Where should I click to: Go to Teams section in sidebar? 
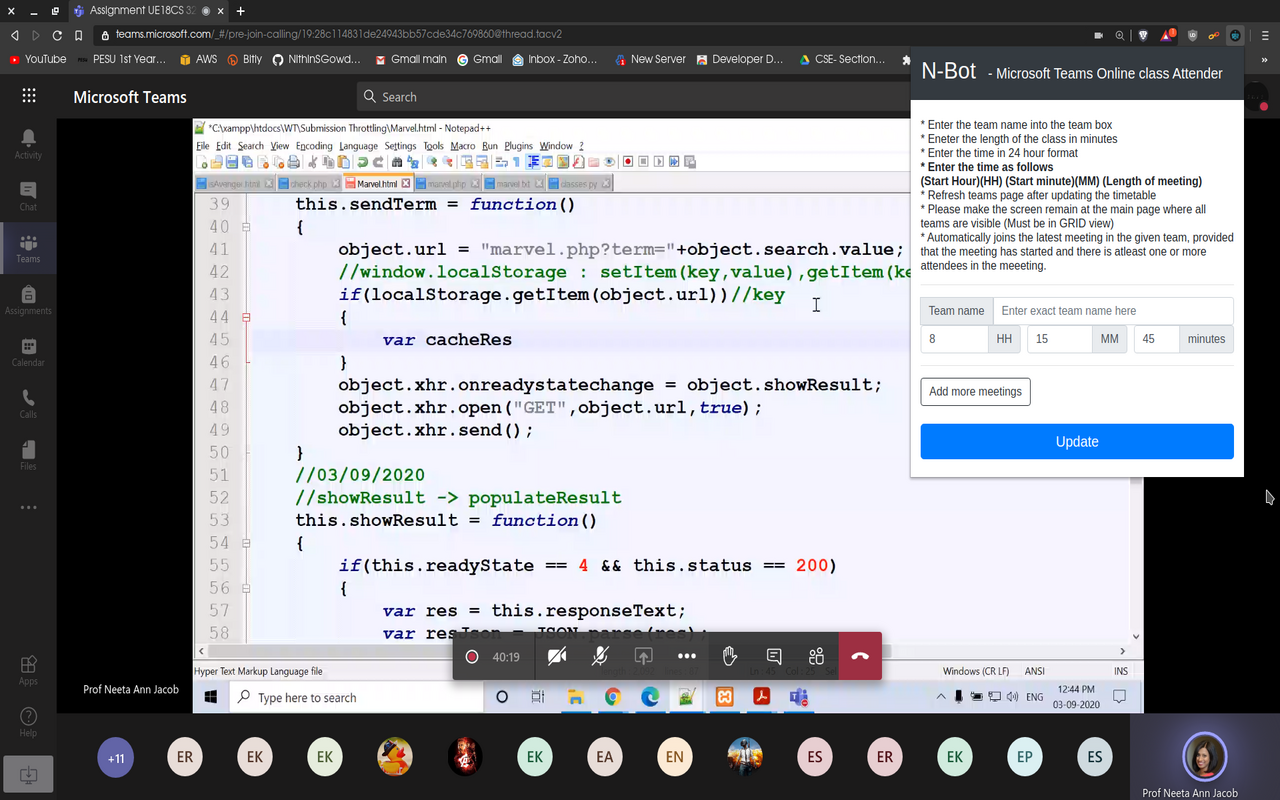(x=28, y=247)
